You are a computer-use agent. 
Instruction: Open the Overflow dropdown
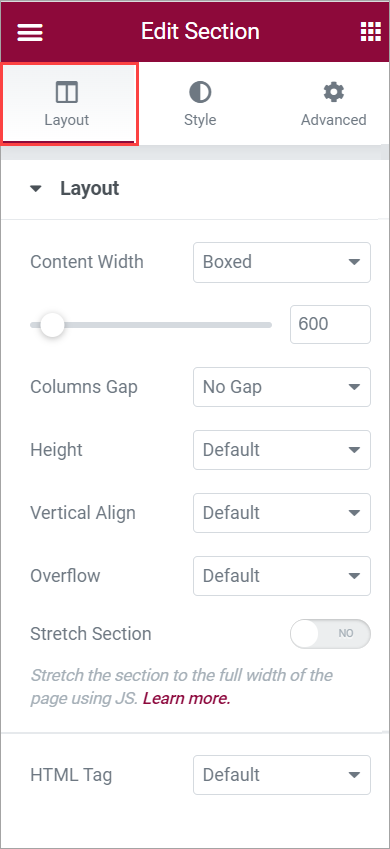282,576
